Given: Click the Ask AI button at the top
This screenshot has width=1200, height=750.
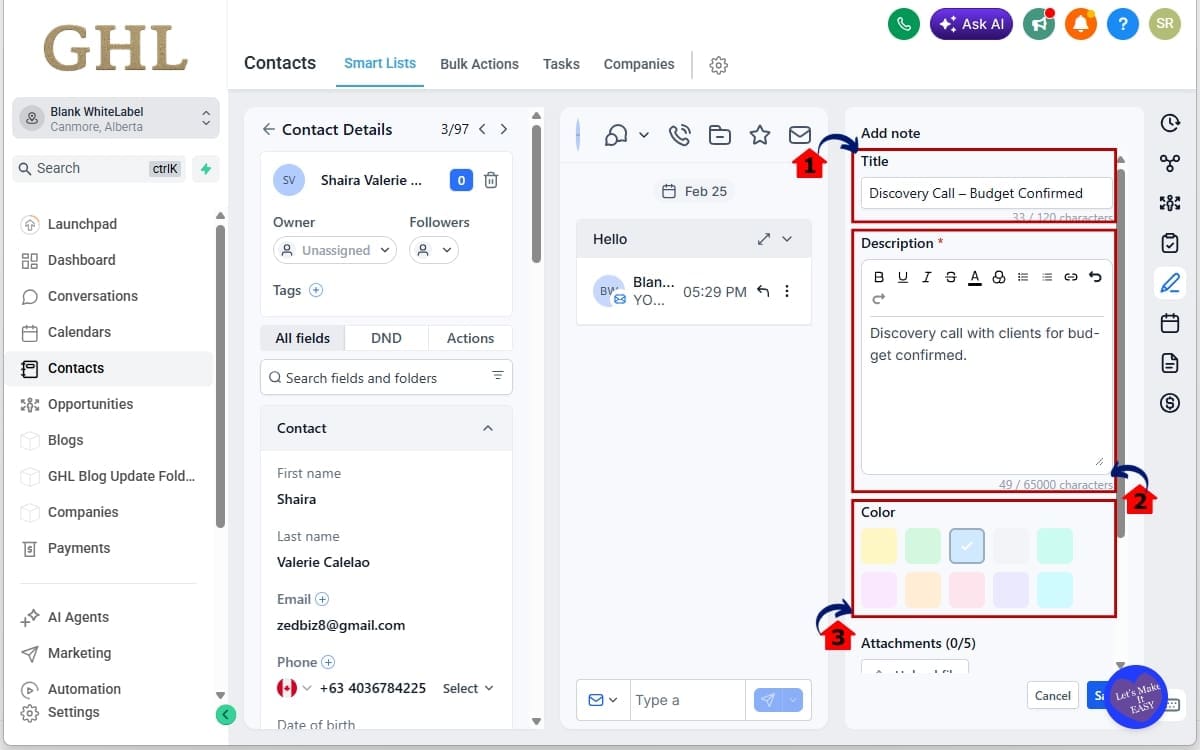Looking at the screenshot, I should point(971,23).
